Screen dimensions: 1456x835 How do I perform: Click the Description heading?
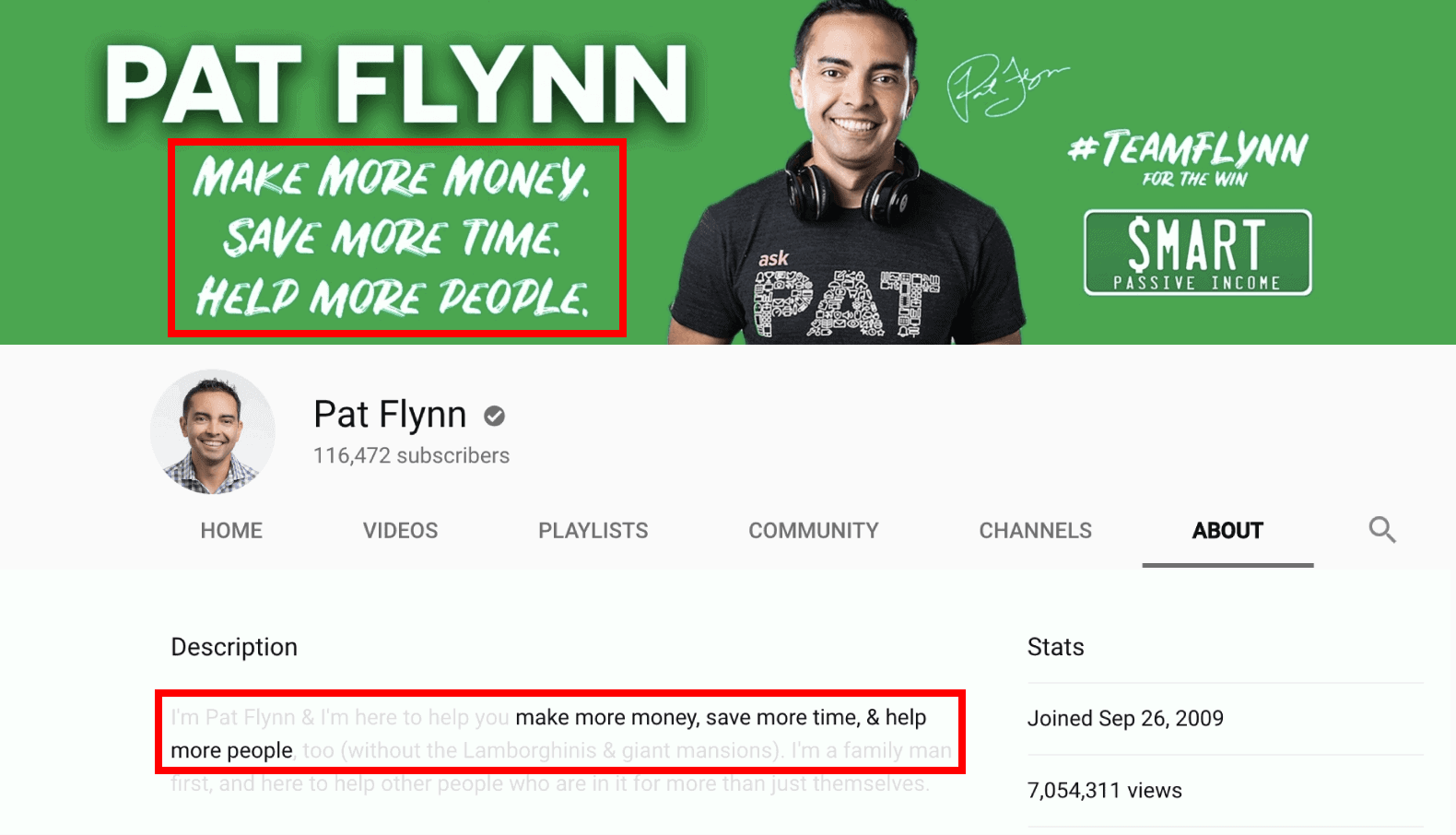pyautogui.click(x=234, y=647)
